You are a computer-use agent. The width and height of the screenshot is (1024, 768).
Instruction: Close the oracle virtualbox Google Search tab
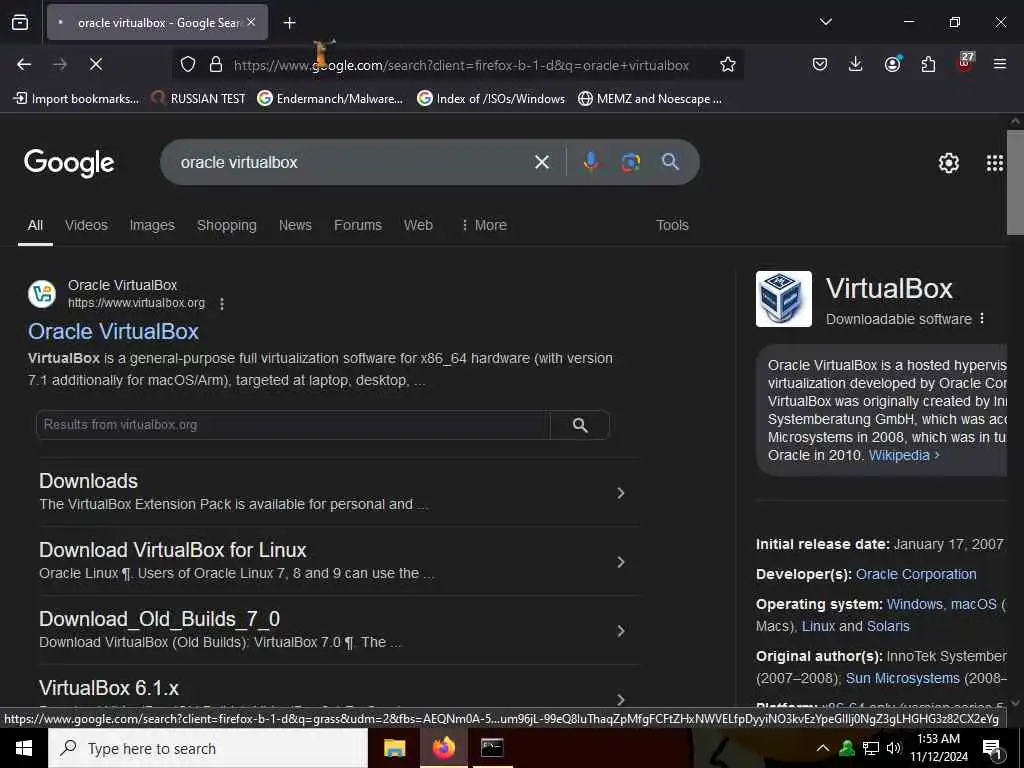tap(251, 22)
